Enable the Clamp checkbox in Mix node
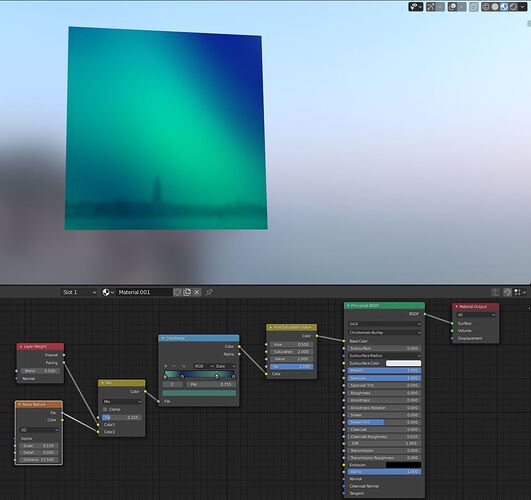Screen dimensions: 531x500 tap(105, 409)
